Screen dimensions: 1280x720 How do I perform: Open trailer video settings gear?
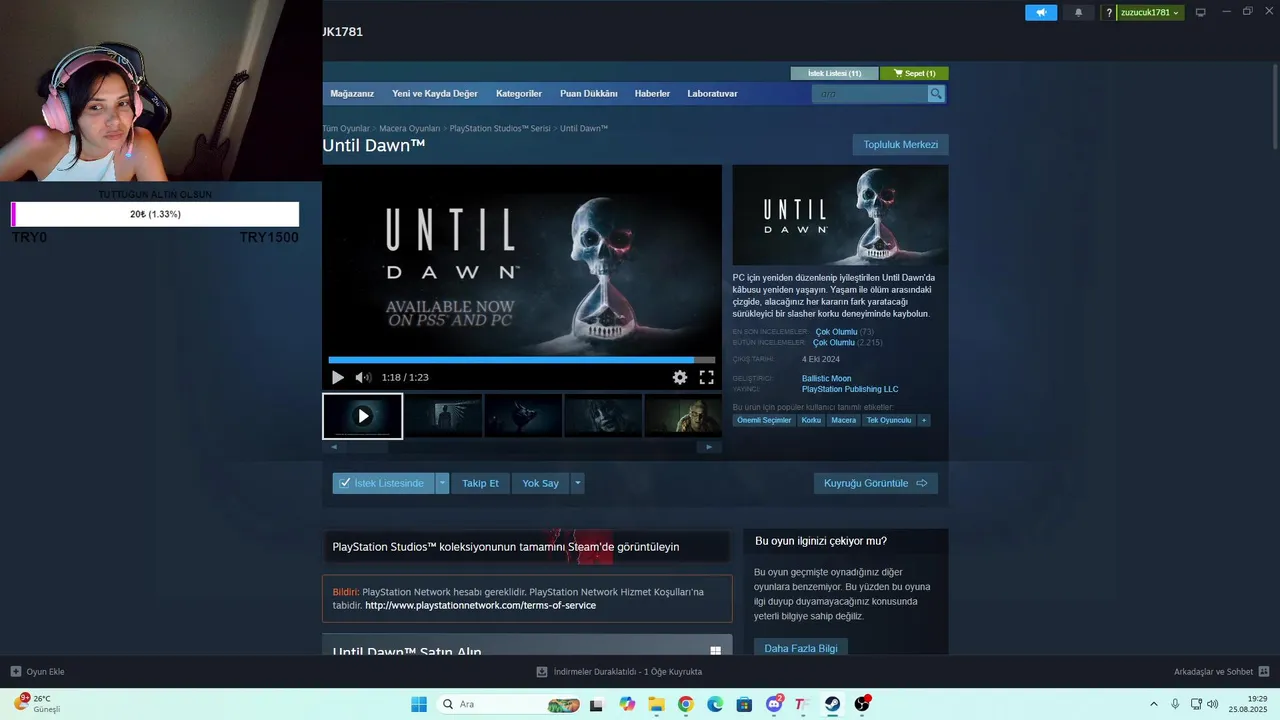680,377
